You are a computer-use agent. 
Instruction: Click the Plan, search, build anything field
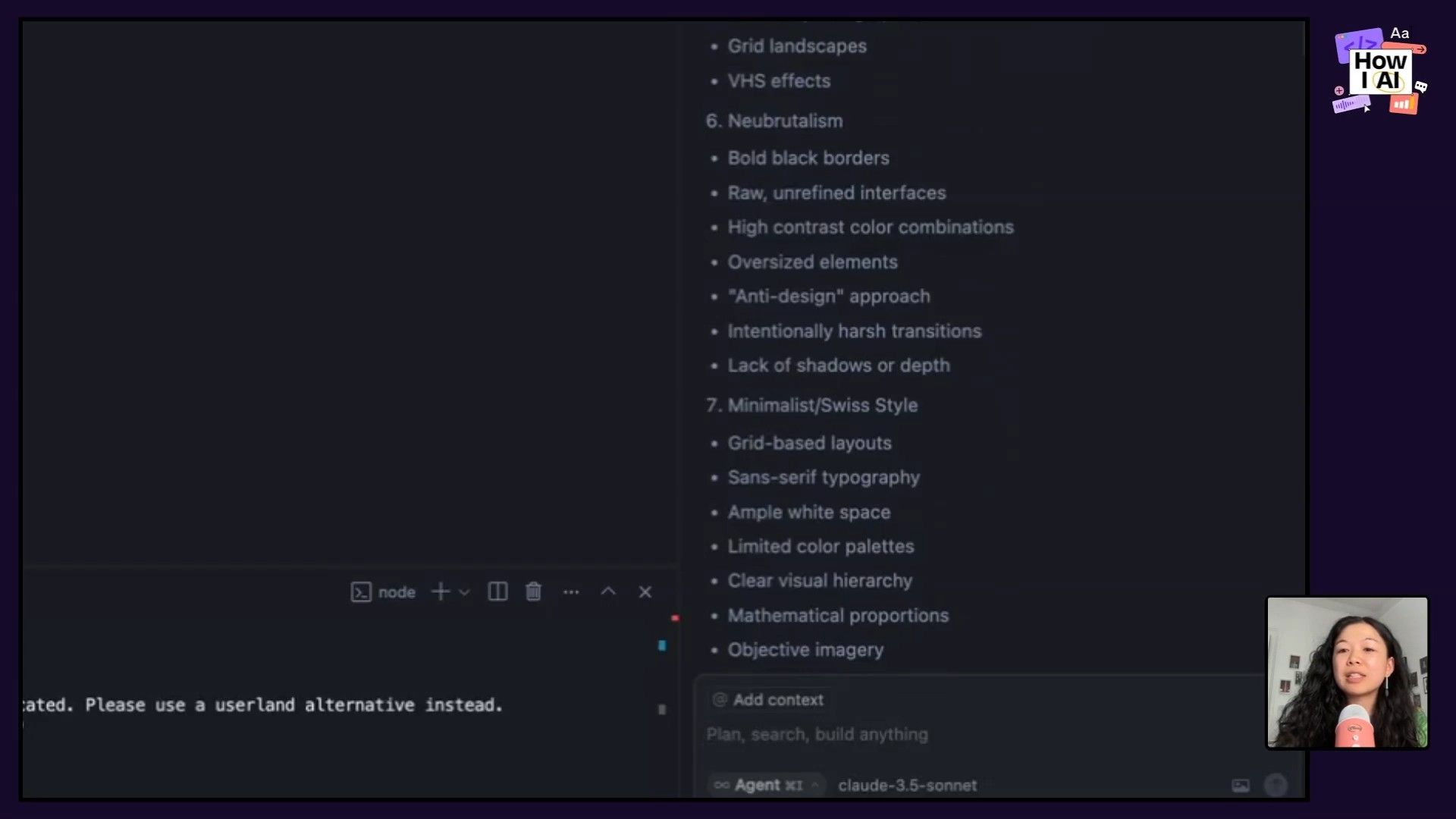point(817,734)
